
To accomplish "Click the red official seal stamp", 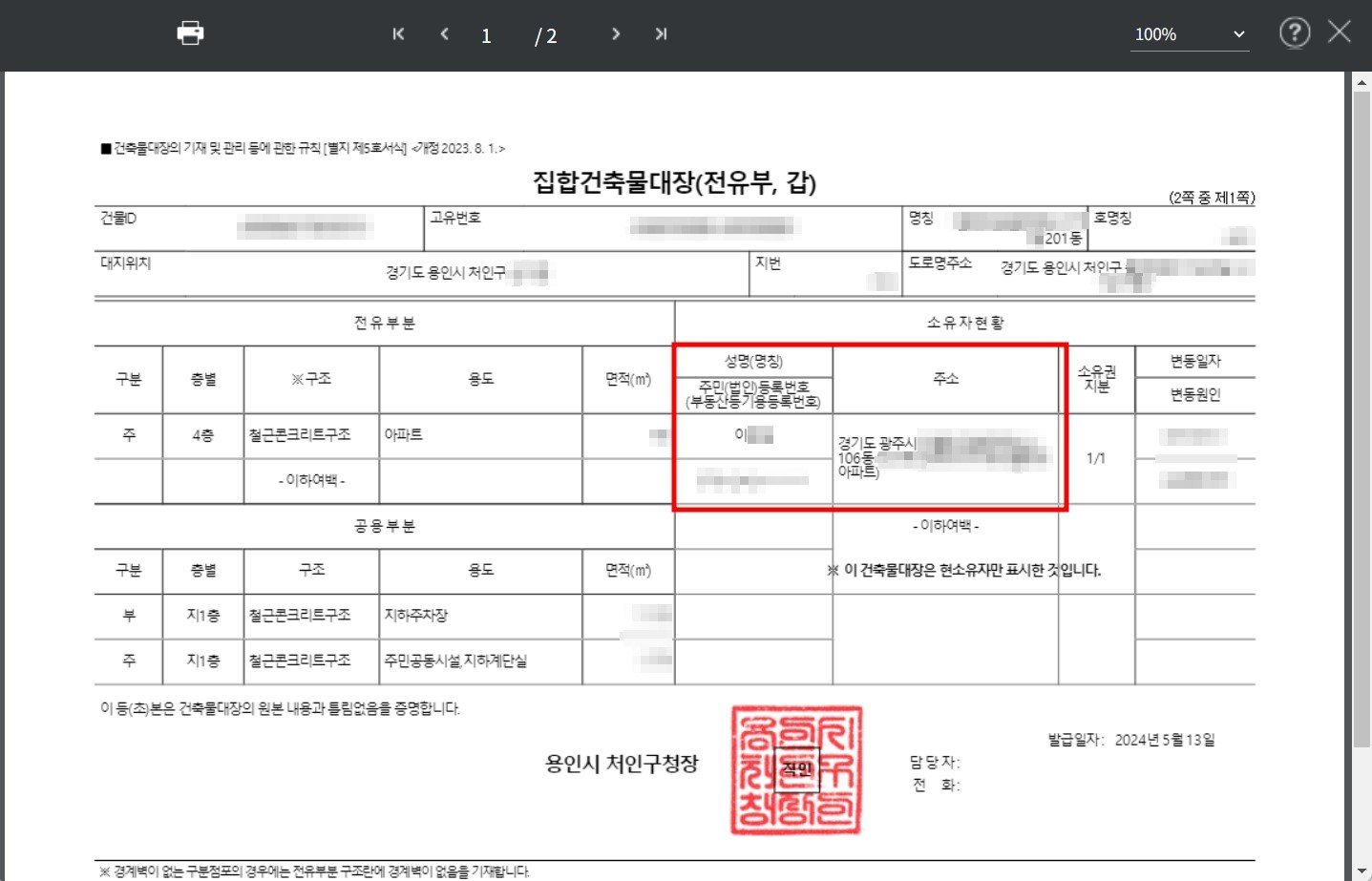I will click(x=797, y=770).
